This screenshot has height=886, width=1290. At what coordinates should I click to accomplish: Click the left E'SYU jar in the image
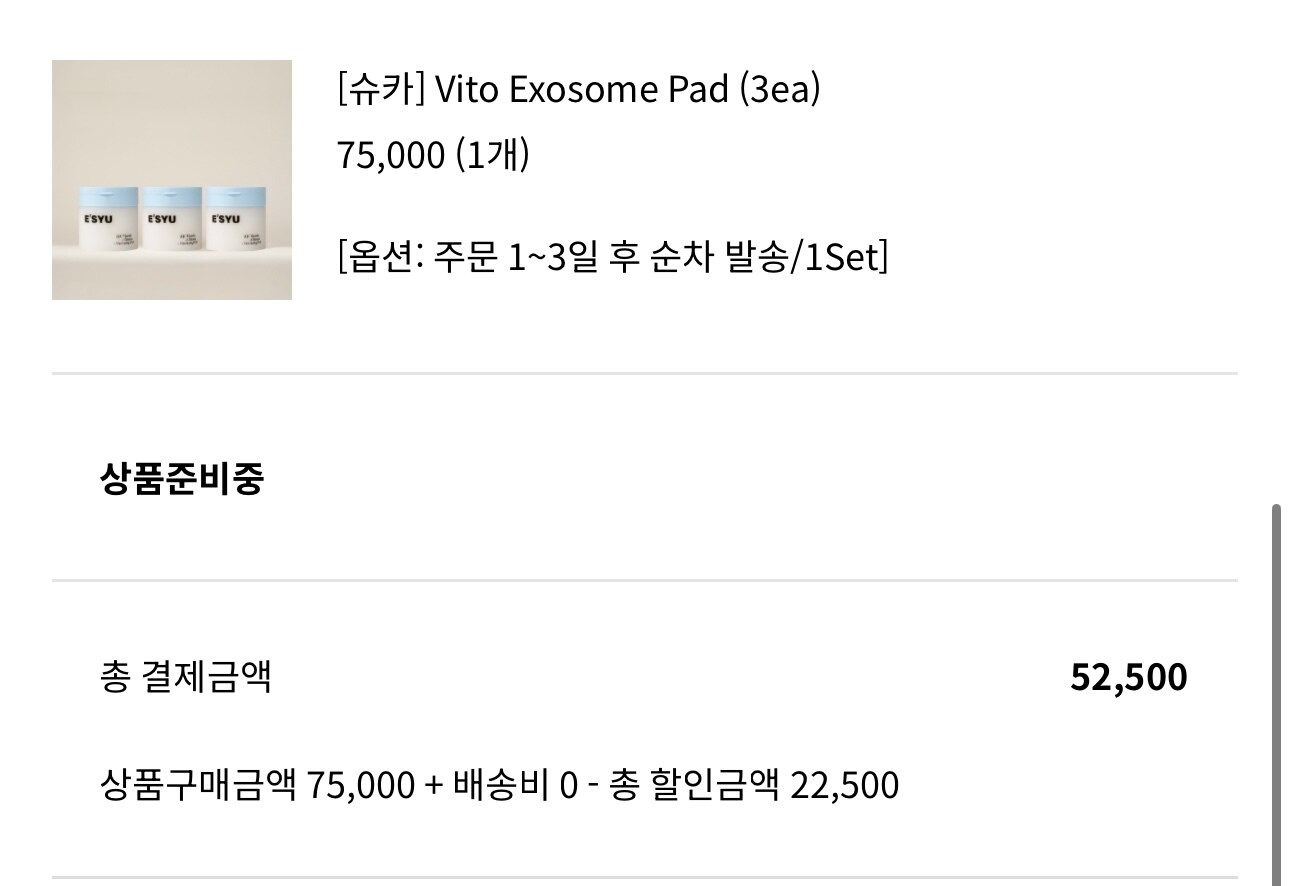pyautogui.click(x=108, y=220)
